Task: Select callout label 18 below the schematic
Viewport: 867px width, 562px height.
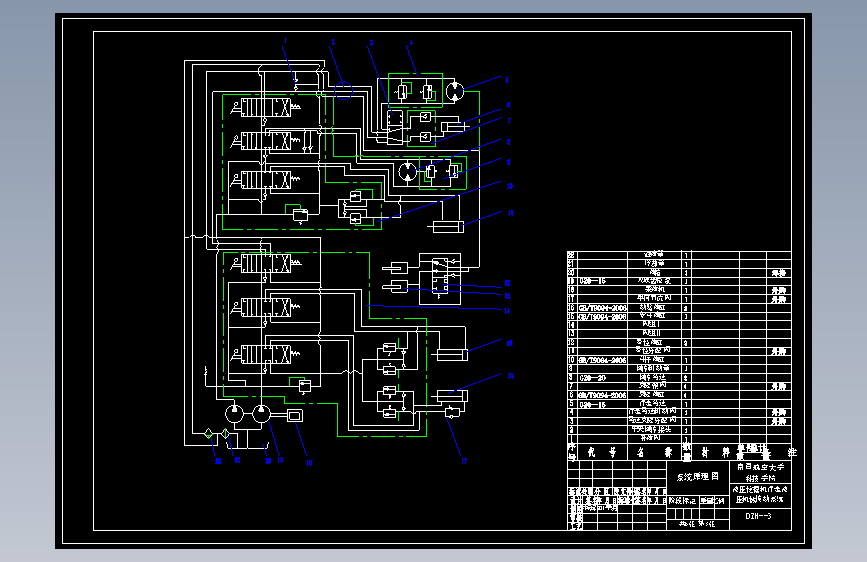Action: [x=309, y=463]
